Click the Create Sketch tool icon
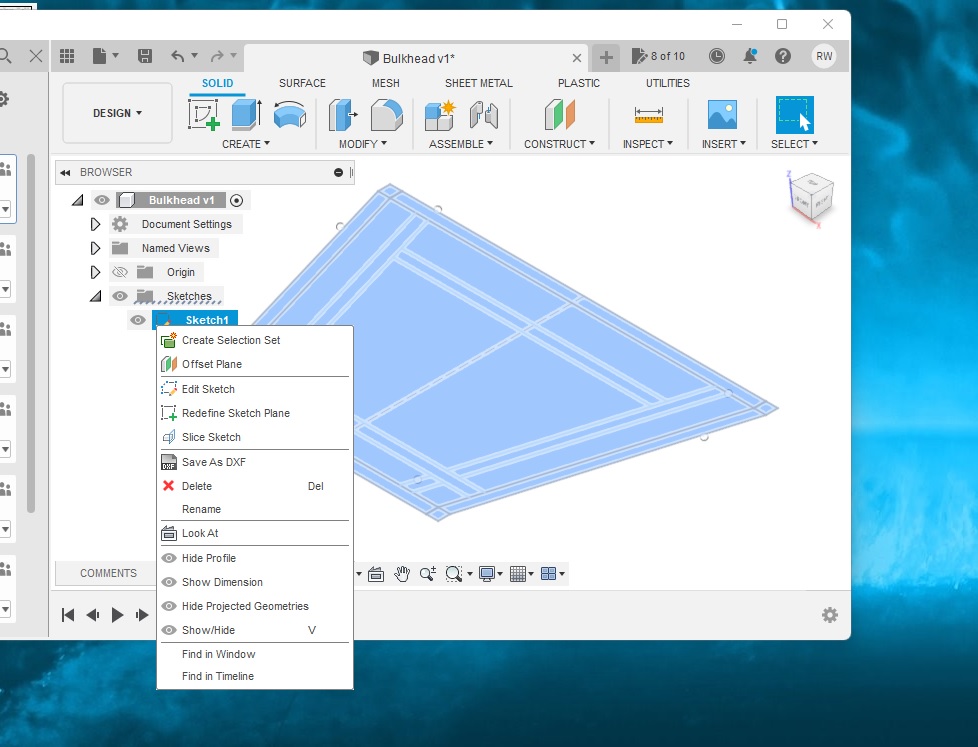Image resolution: width=978 pixels, height=747 pixels. coord(204,115)
